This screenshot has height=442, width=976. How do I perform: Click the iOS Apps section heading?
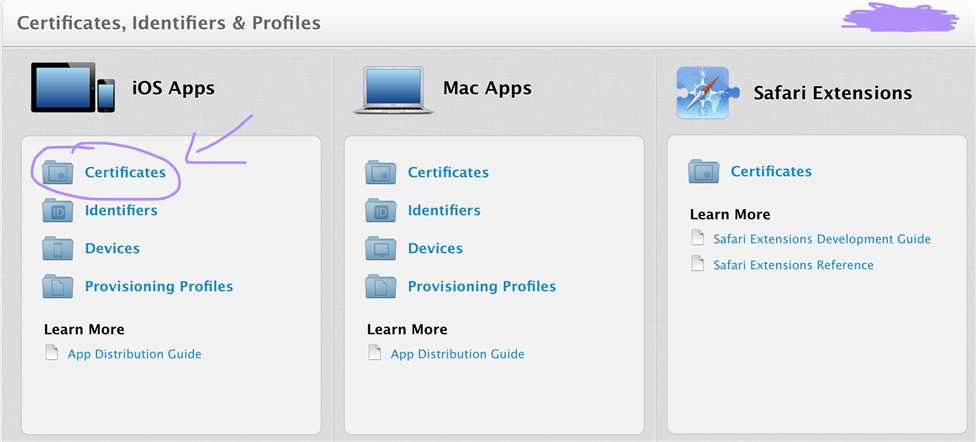tap(173, 88)
